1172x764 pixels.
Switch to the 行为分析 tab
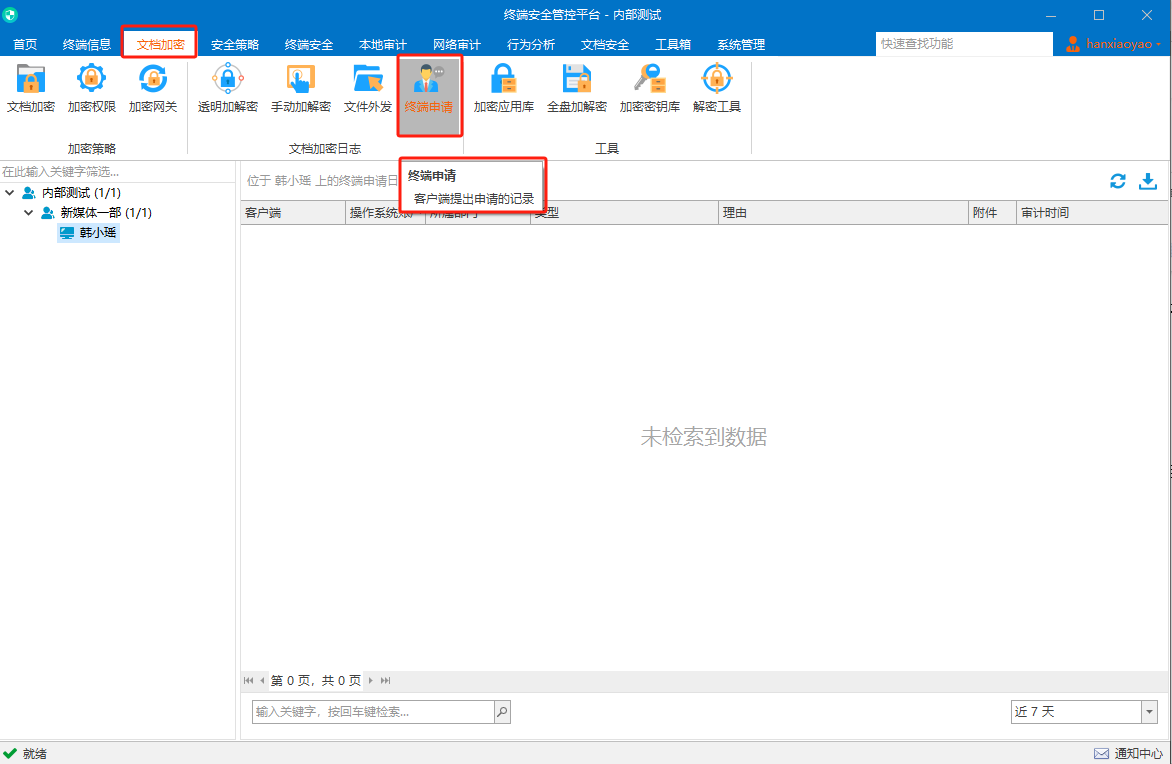pyautogui.click(x=531, y=45)
